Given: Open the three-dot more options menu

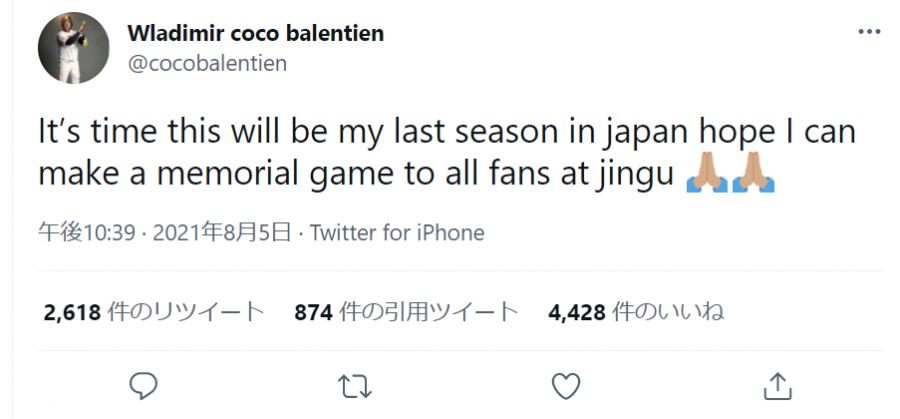Looking at the screenshot, I should pos(870,31).
